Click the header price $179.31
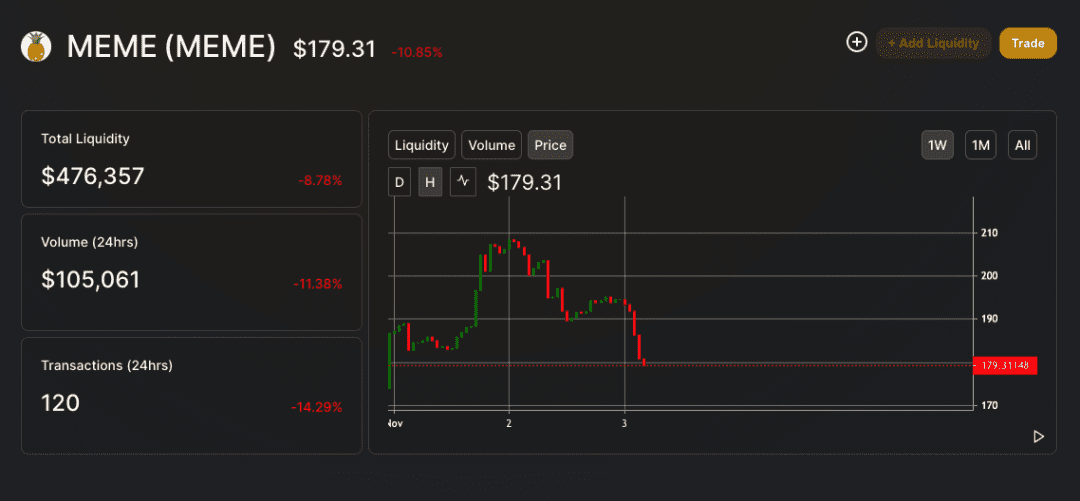1080x501 pixels. 335,49
